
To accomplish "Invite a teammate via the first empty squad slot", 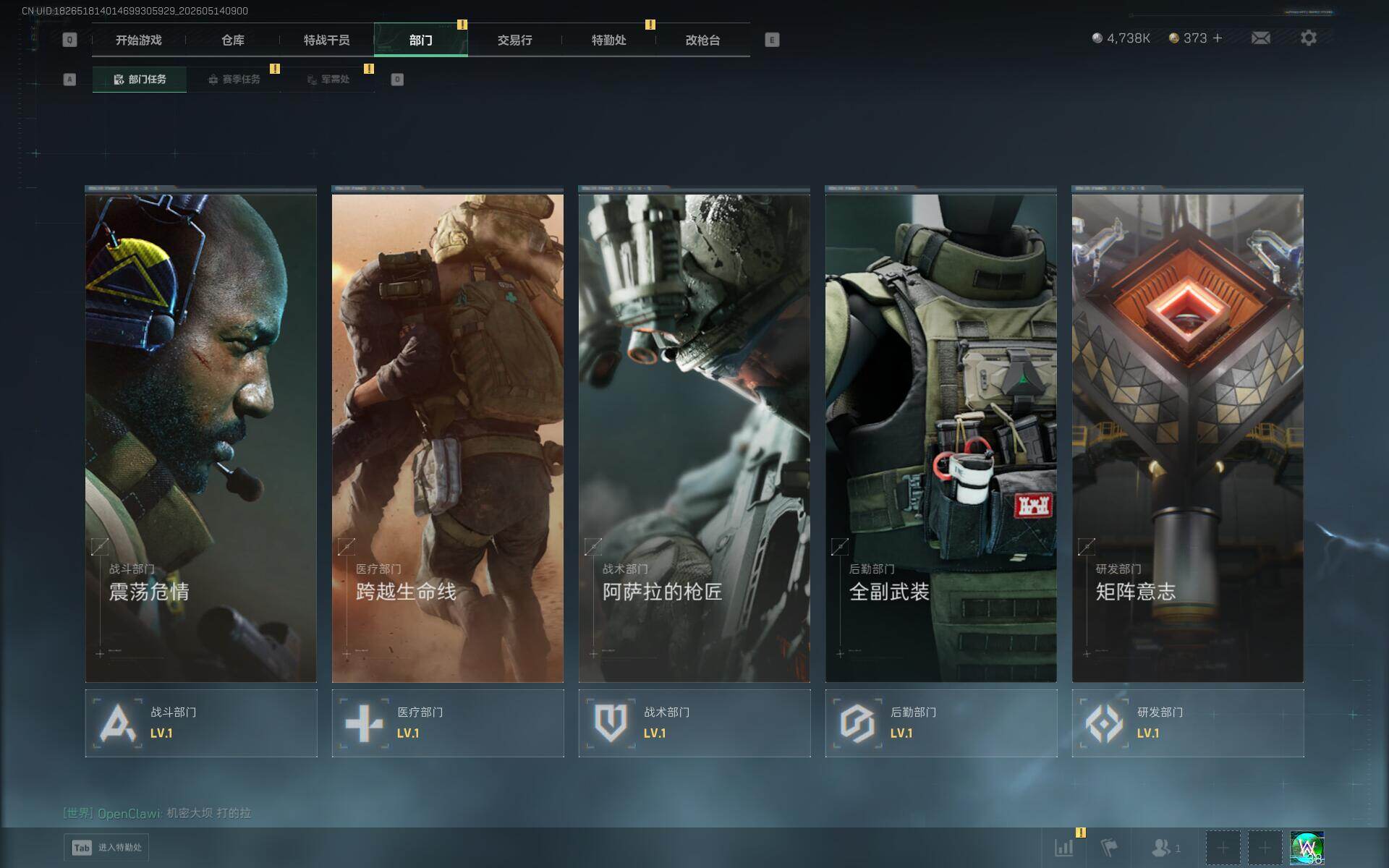I will click(1223, 848).
